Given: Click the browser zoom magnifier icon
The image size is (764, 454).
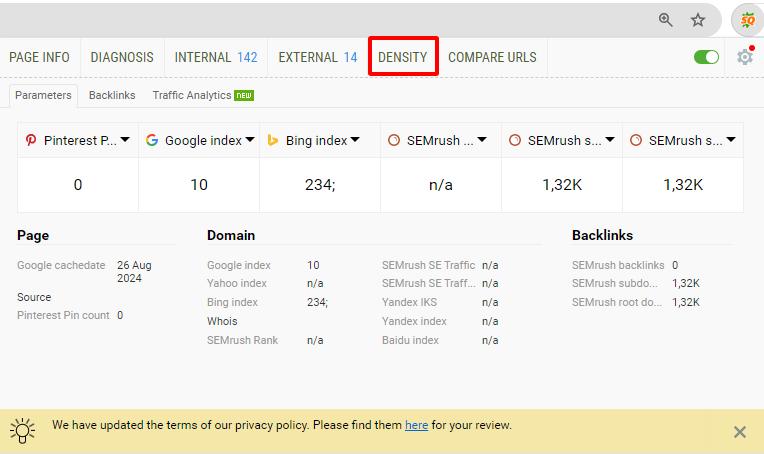Looking at the screenshot, I should point(666,19).
